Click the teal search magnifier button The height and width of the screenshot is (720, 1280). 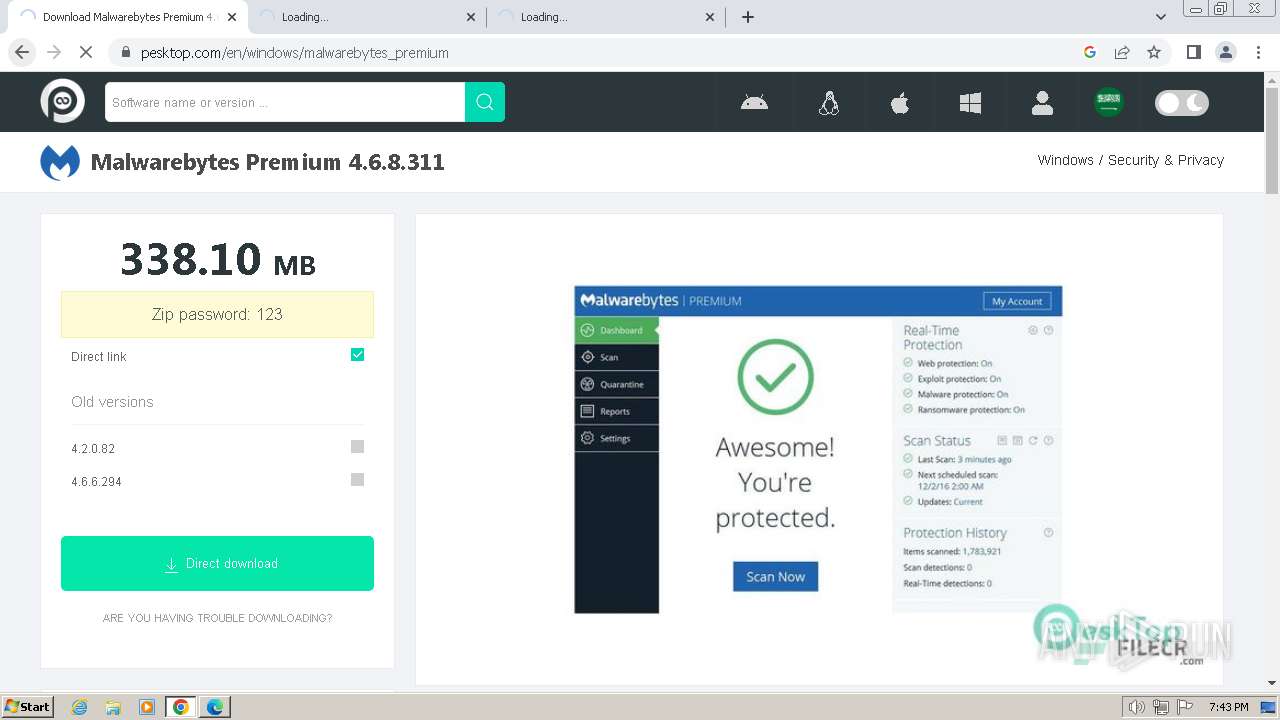pyautogui.click(x=485, y=102)
